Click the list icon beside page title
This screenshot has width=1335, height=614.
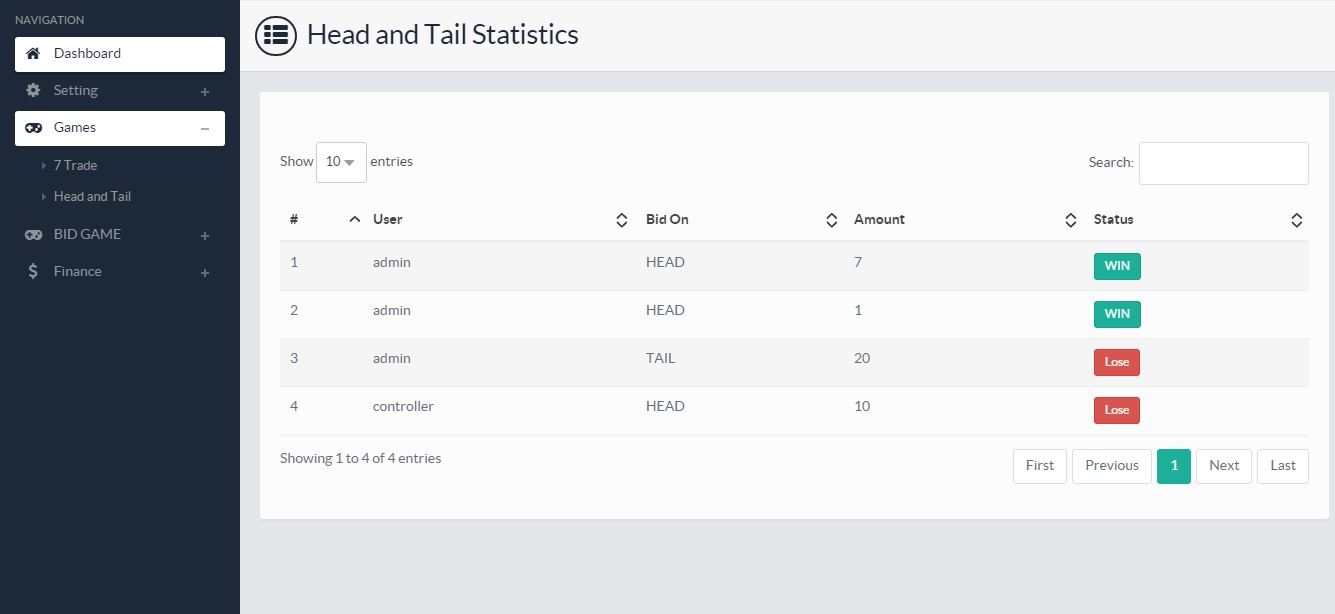pyautogui.click(x=276, y=35)
